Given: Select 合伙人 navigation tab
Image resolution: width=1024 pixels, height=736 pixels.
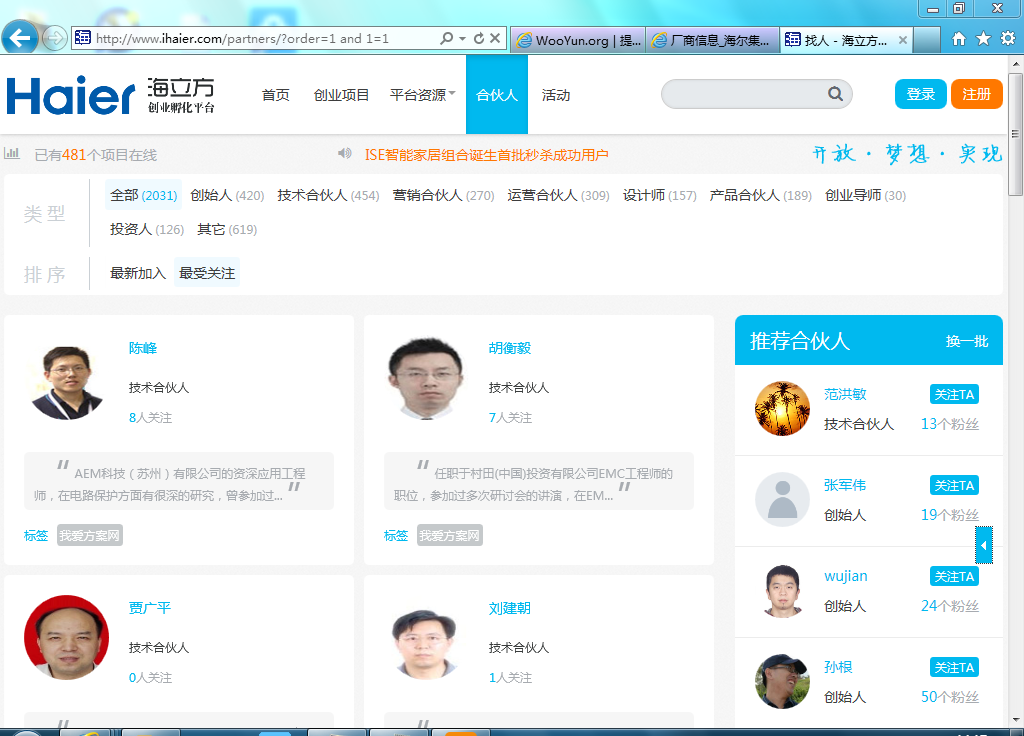Looking at the screenshot, I should point(497,95).
